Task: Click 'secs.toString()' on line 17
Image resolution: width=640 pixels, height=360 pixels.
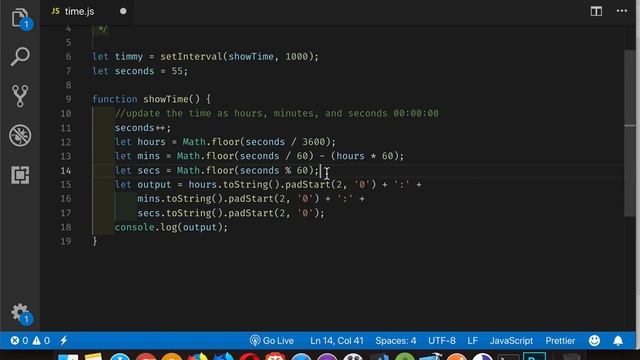Action: point(180,213)
